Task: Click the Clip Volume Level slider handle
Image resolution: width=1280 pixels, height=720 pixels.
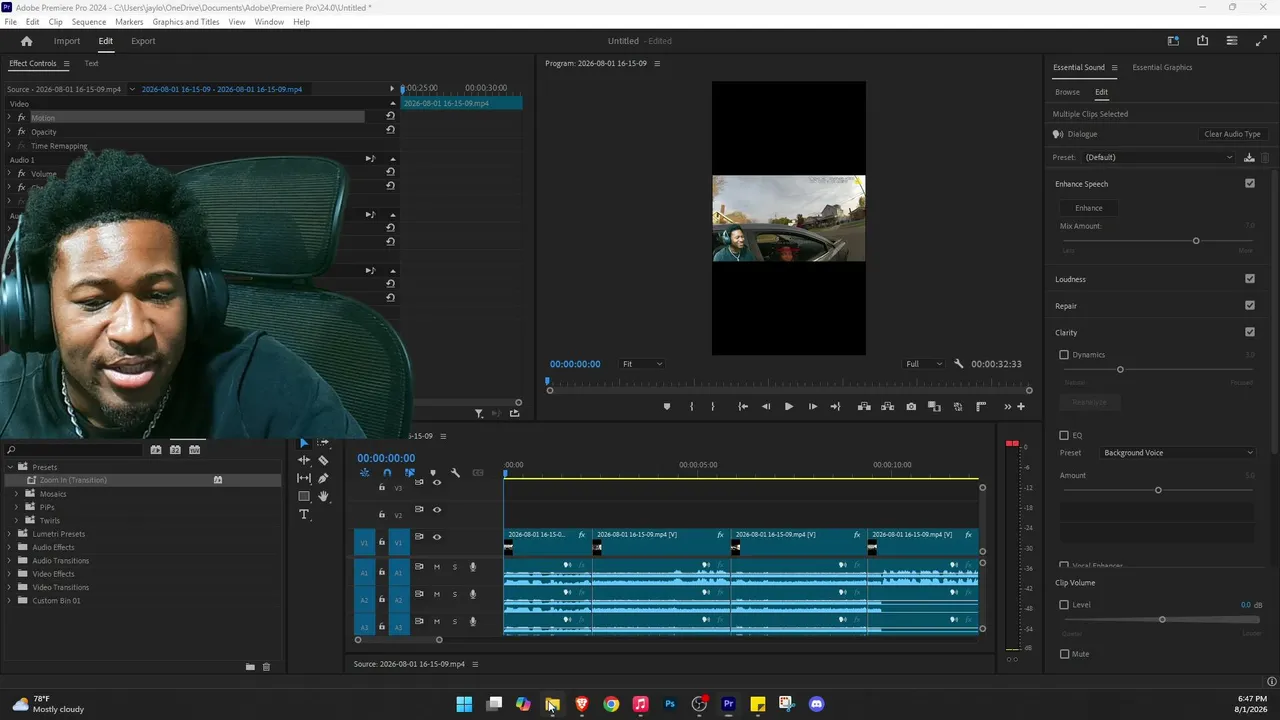Action: (1162, 620)
